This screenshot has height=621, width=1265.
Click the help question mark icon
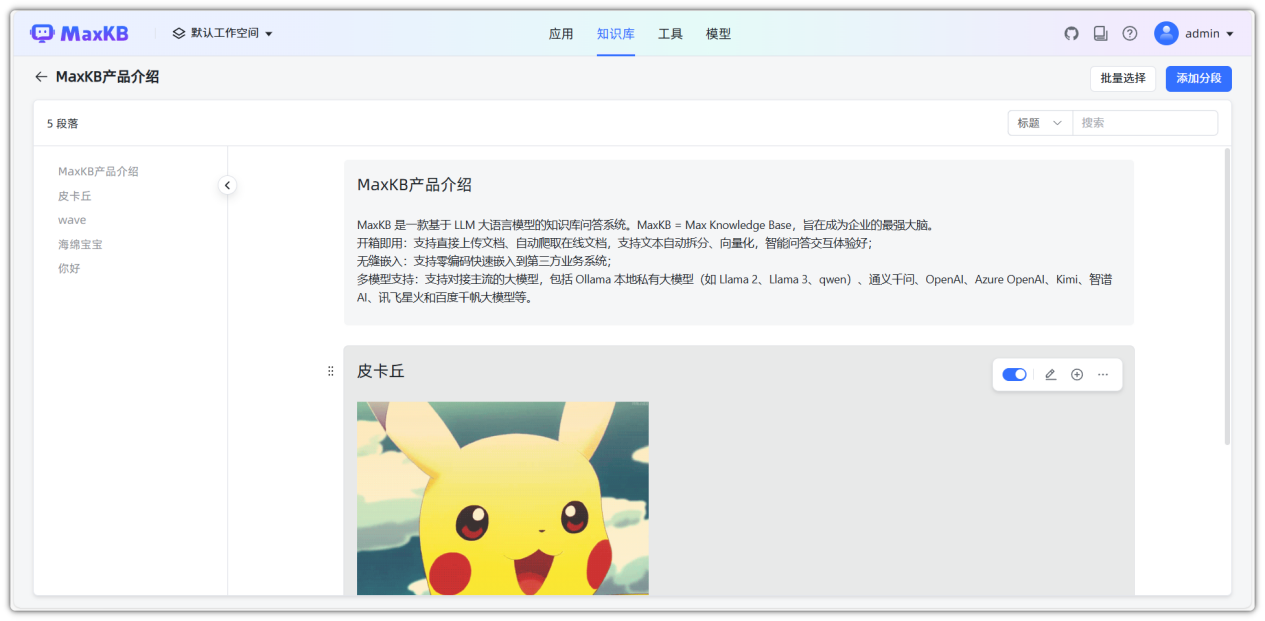click(1129, 33)
